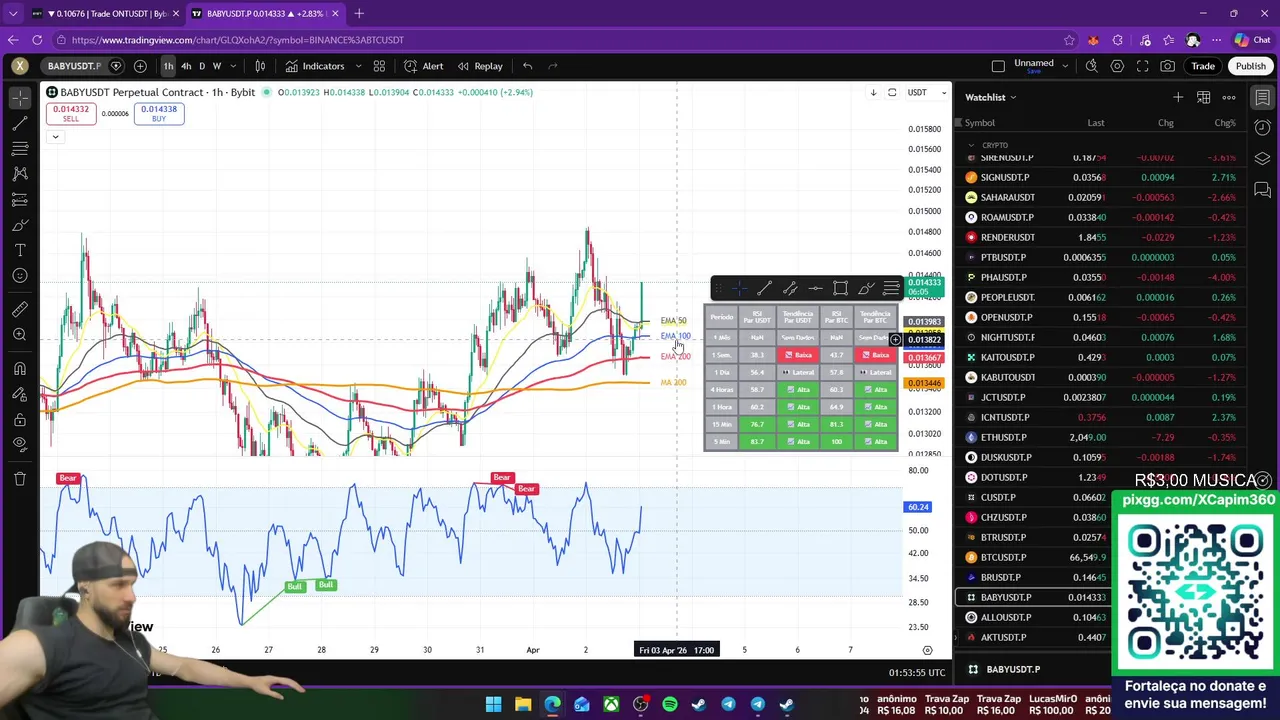This screenshot has height=720, width=1280.
Task: Open the patterns drawing tool
Action: pyautogui.click(x=20, y=174)
